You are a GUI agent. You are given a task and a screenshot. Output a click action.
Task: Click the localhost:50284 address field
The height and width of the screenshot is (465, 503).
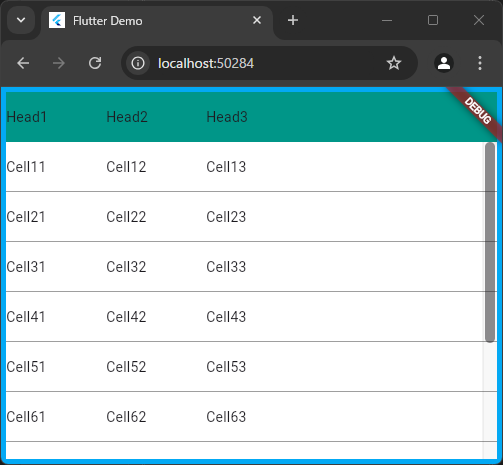206,63
